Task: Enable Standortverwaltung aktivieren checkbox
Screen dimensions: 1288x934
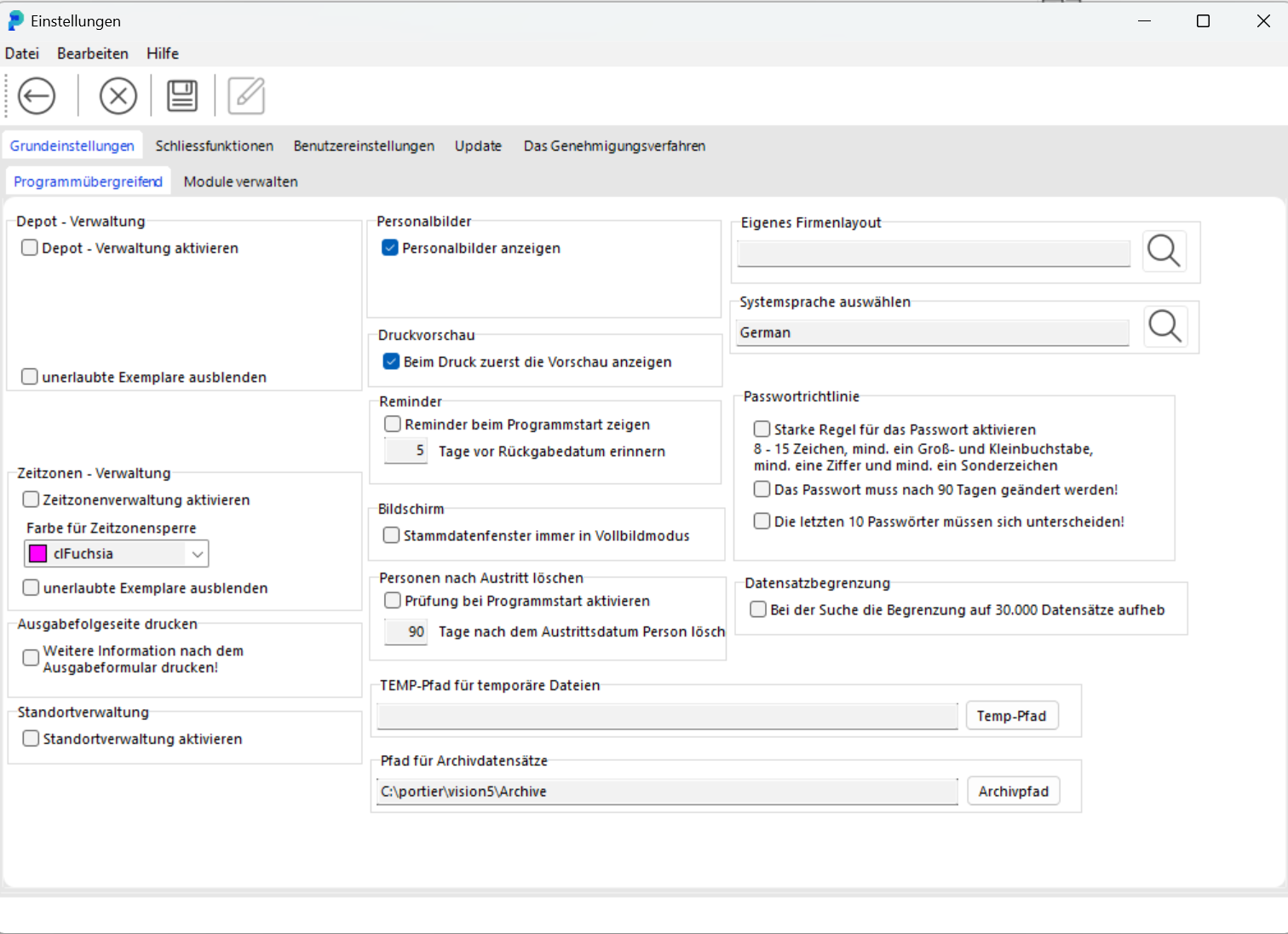Action: tap(31, 738)
